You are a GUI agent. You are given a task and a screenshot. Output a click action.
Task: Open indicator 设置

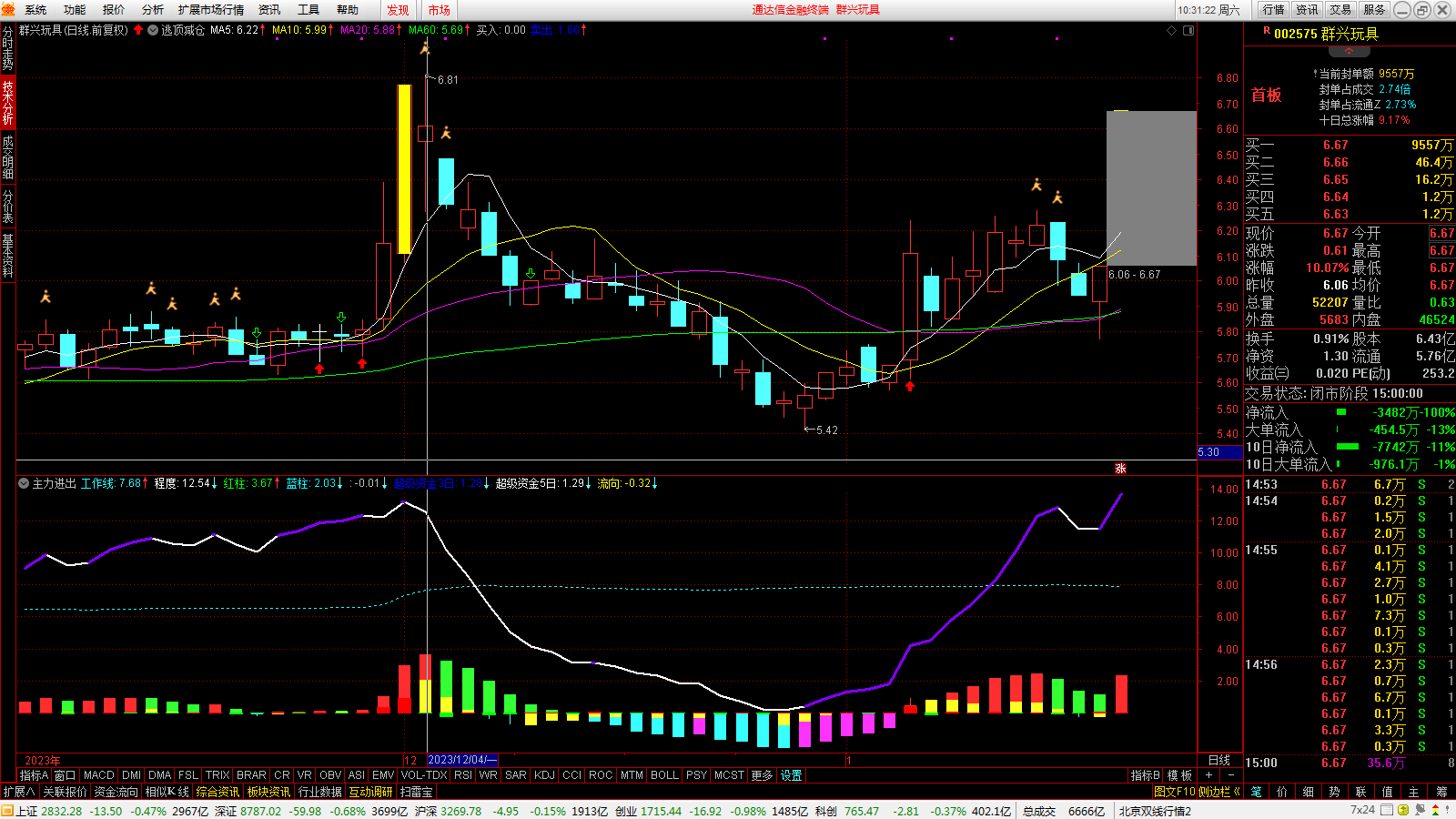(x=791, y=775)
